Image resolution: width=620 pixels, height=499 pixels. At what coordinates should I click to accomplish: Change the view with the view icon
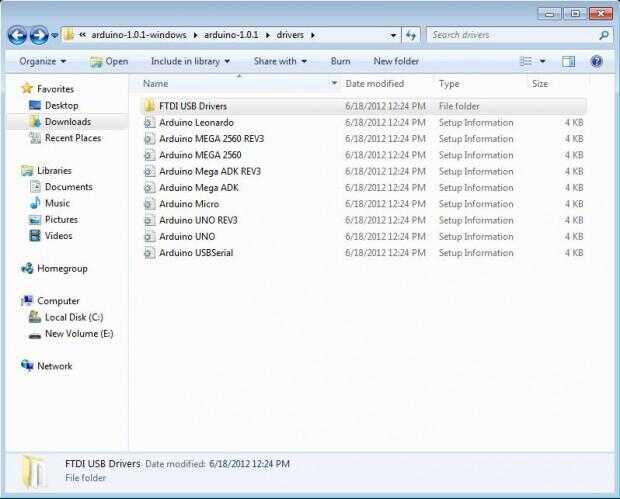[525, 61]
